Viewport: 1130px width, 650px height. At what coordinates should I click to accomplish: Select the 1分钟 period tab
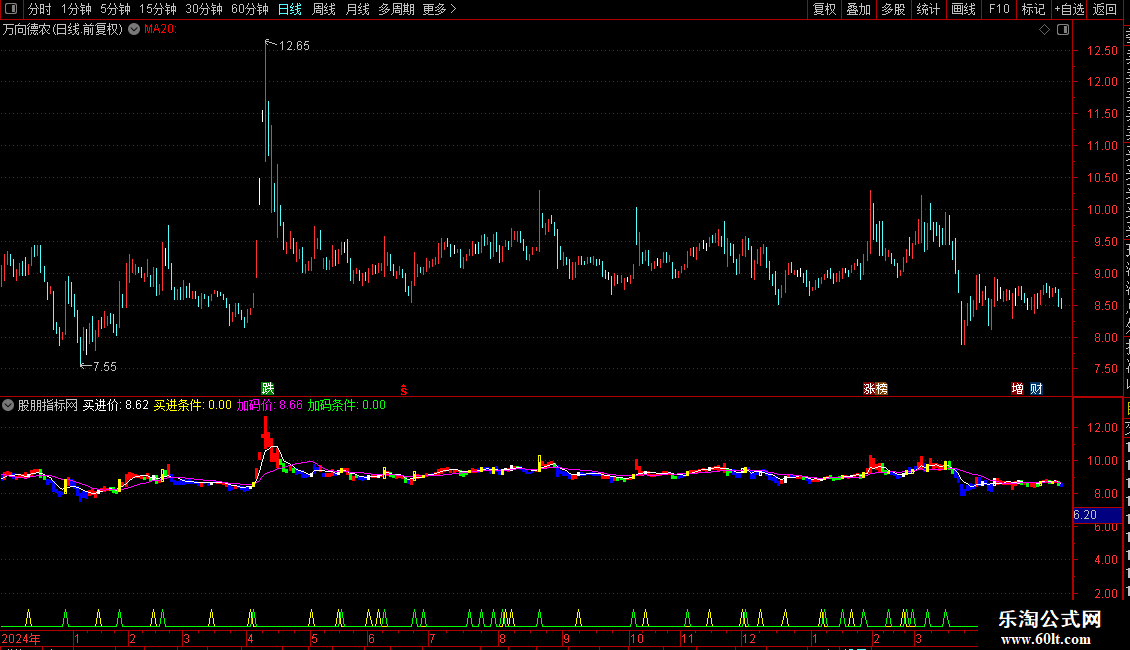click(76, 9)
